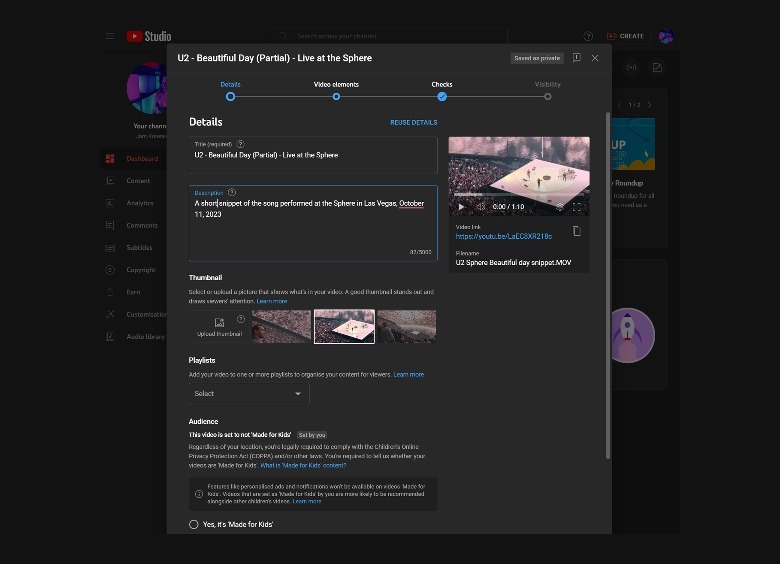This screenshot has width=780, height=564.
Task: Open the playlist Select dropdown
Action: [x=249, y=393]
